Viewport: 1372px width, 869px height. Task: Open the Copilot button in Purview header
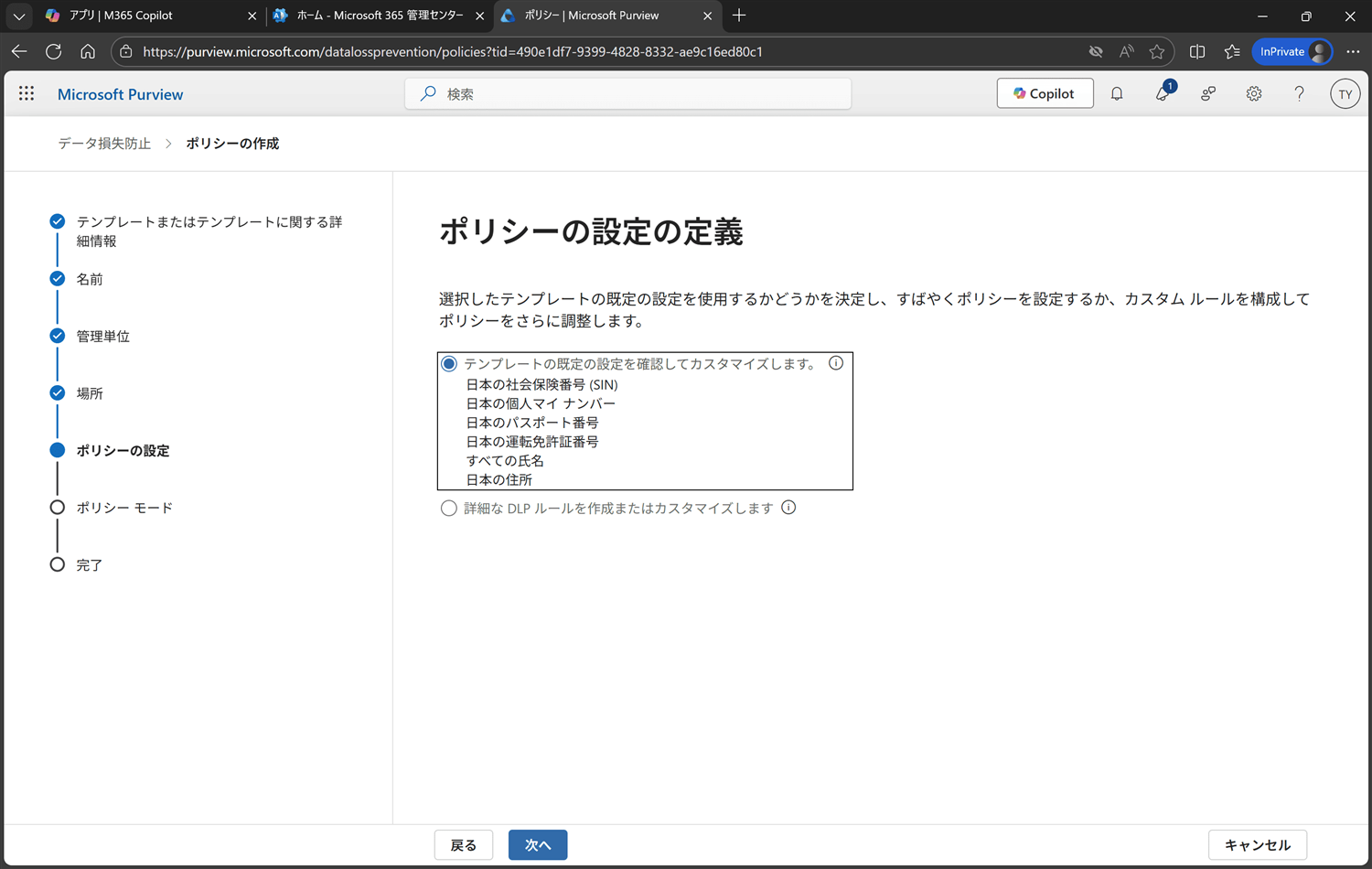pos(1045,93)
